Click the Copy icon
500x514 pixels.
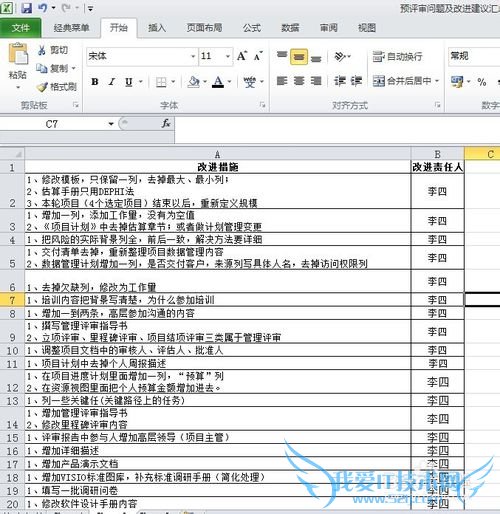(42, 69)
